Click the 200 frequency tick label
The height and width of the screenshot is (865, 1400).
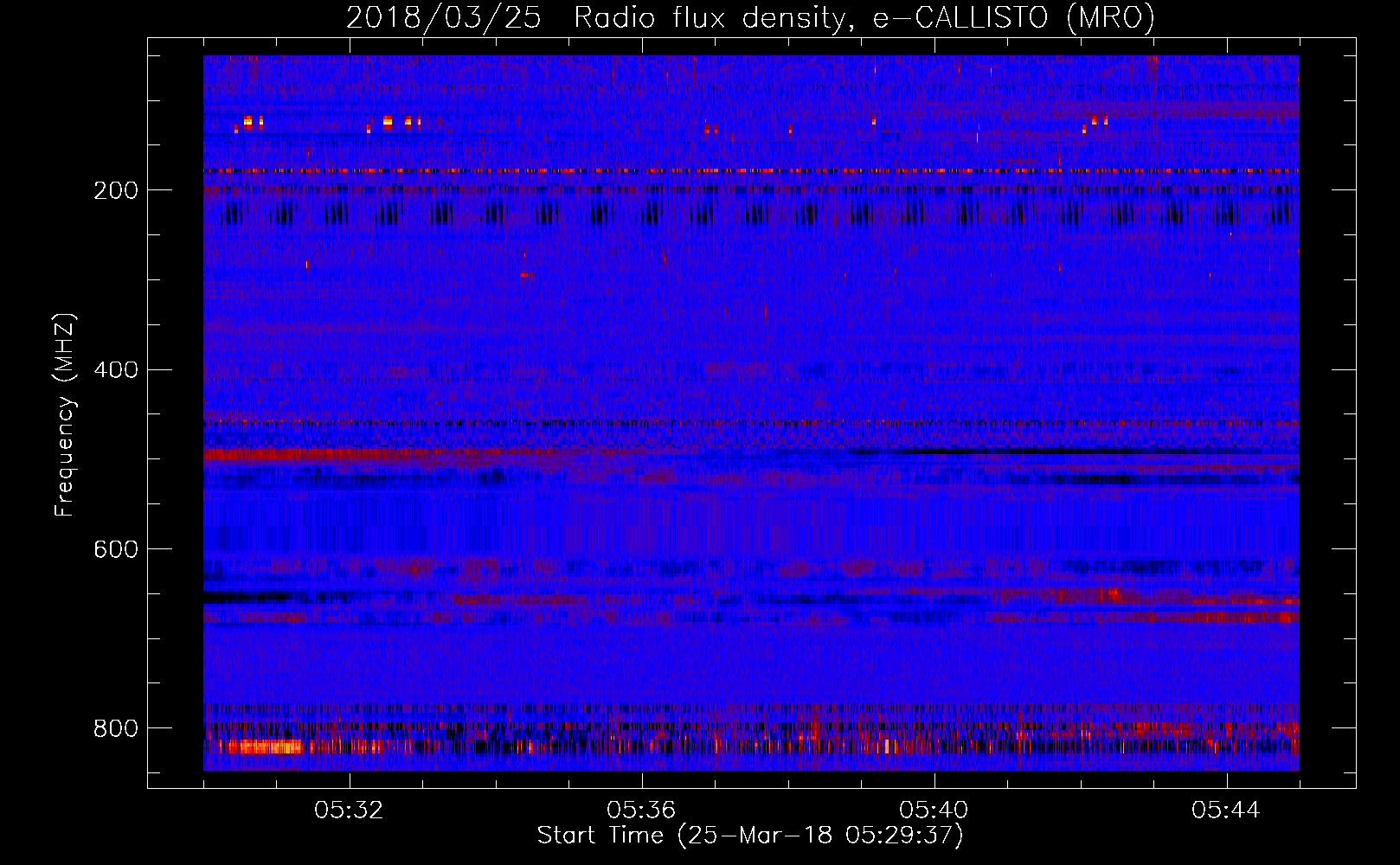(116, 190)
